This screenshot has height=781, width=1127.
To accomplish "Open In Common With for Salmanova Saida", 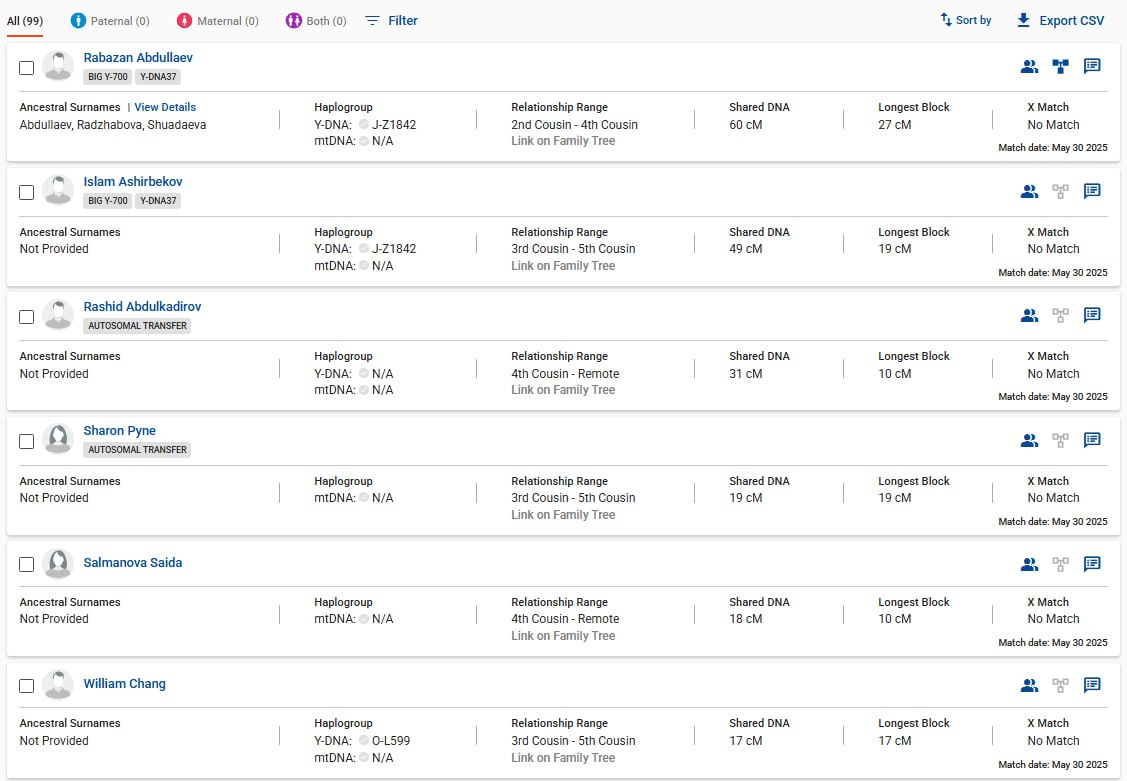I will pos(1029,565).
